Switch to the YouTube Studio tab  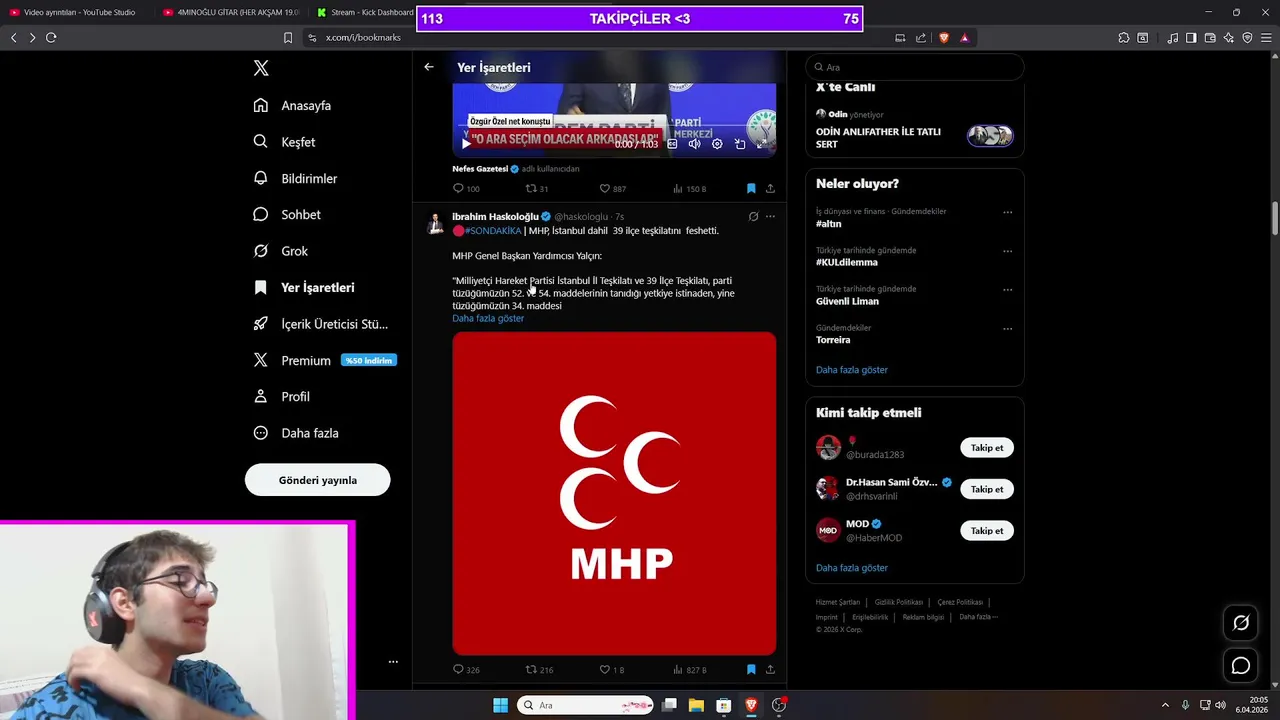point(75,12)
